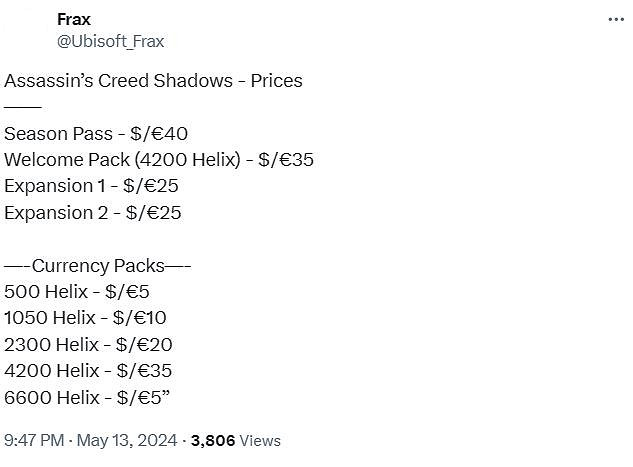The height and width of the screenshot is (467, 633).
Task: Select the Expansion 2 price line
Action: 93,212
